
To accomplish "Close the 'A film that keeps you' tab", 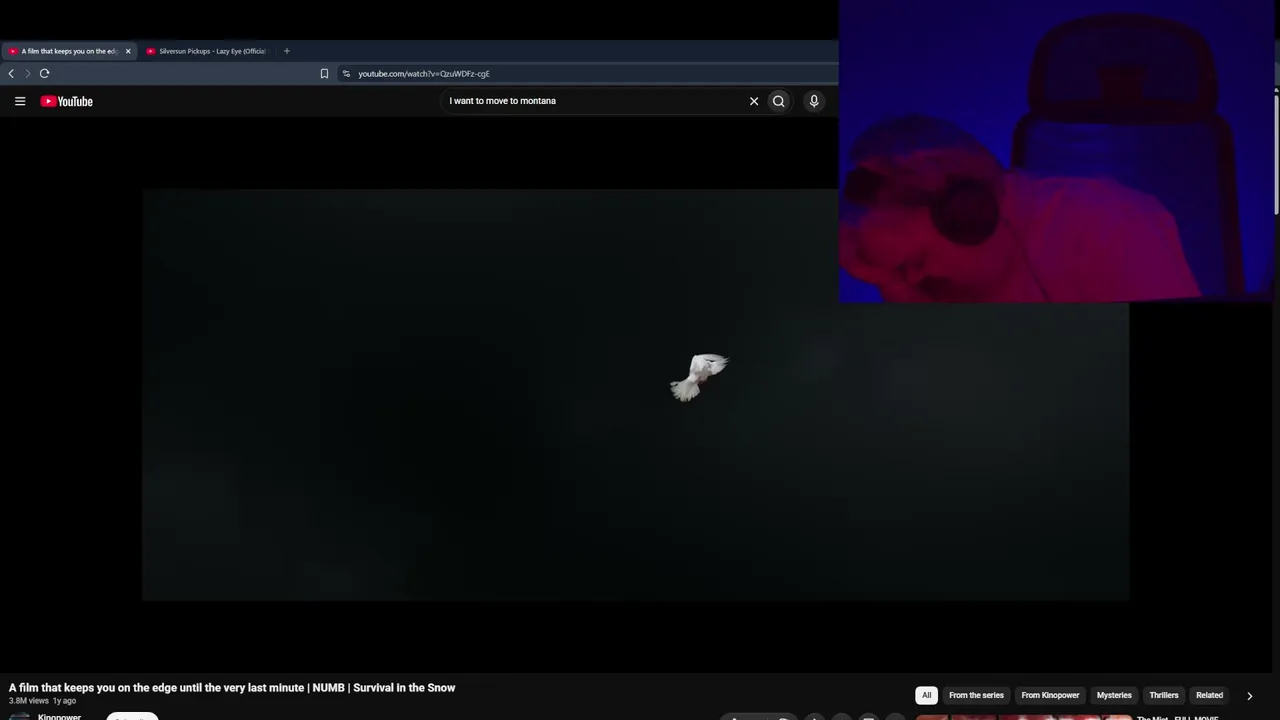I will point(128,51).
